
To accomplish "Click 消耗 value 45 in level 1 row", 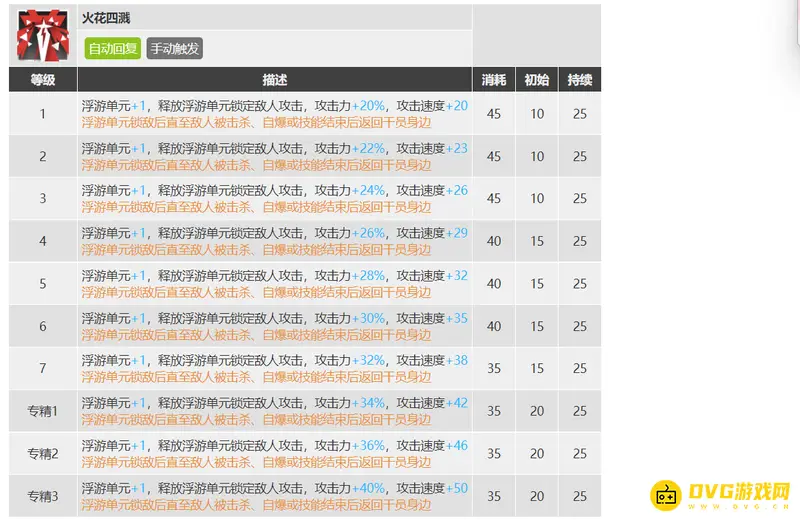I will coord(494,114).
